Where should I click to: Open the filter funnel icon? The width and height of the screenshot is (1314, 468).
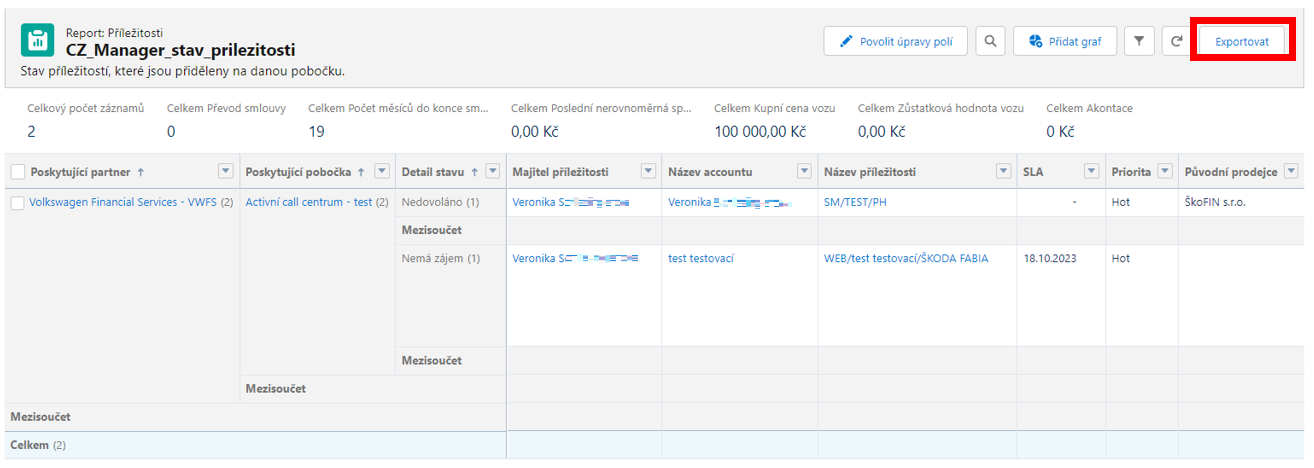coord(1139,41)
